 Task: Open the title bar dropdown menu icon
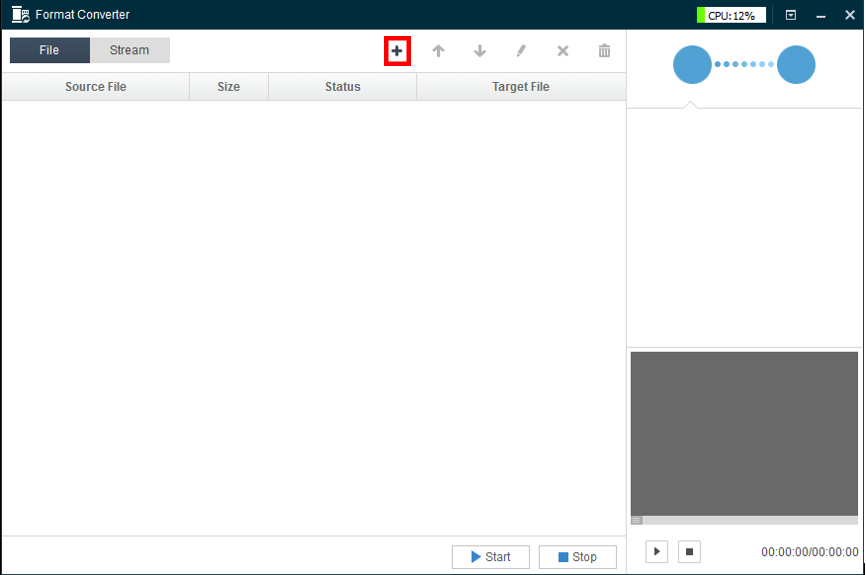tap(791, 15)
